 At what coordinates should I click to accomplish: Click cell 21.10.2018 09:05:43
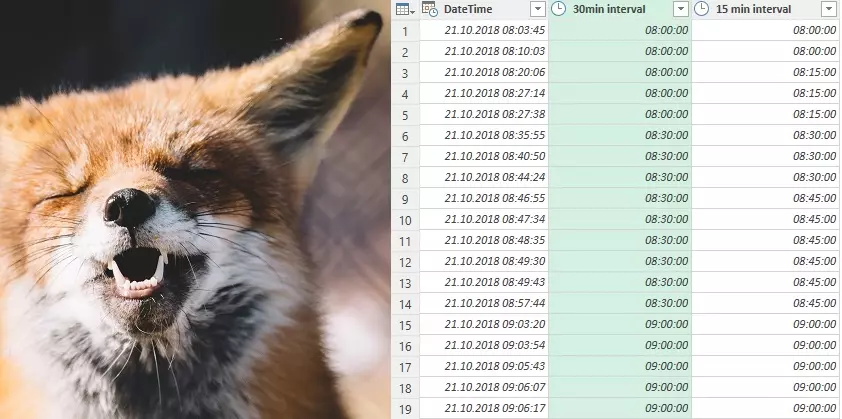(x=484, y=366)
